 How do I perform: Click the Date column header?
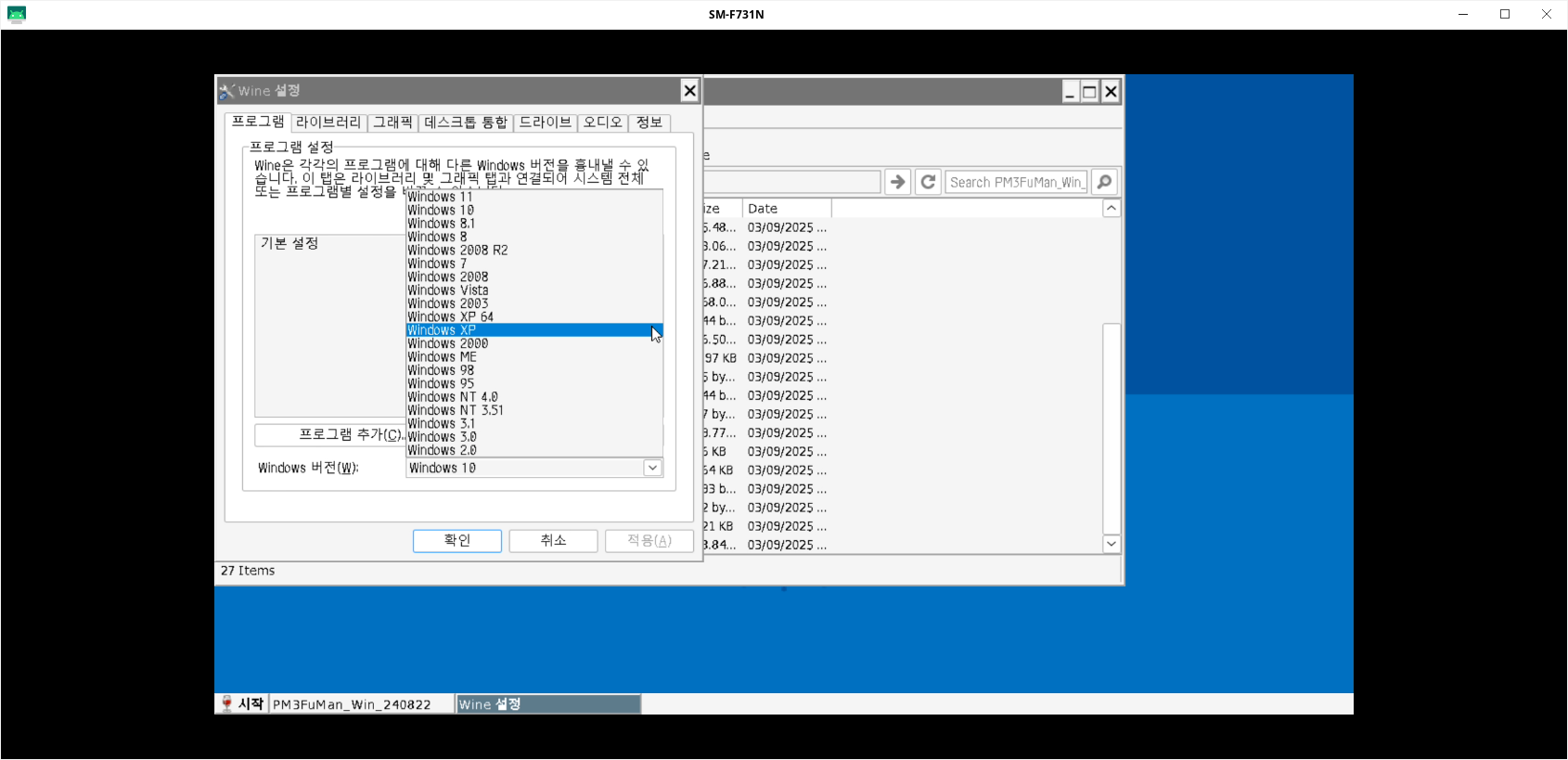coord(787,209)
